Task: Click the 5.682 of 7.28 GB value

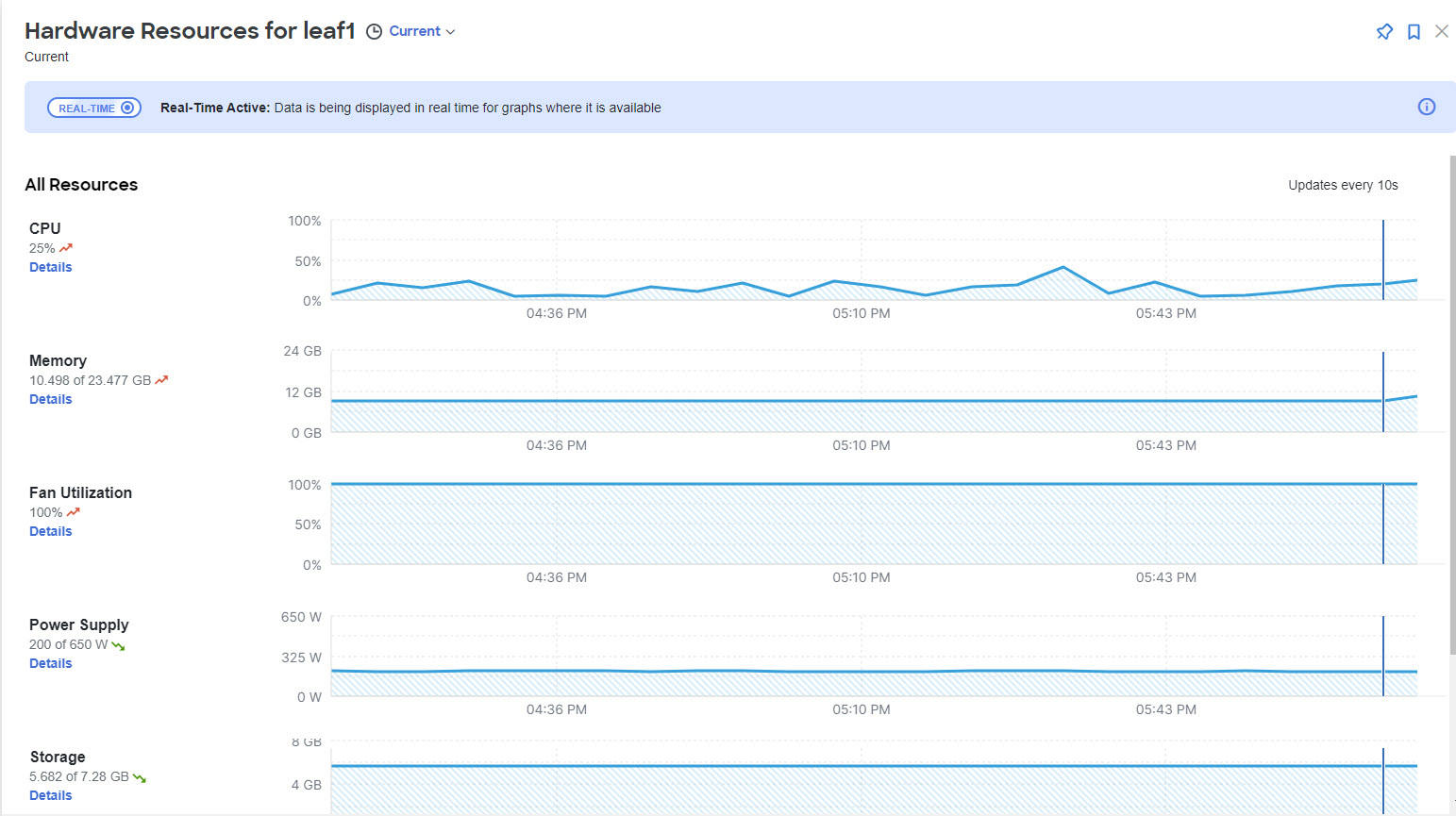Action: tap(79, 776)
